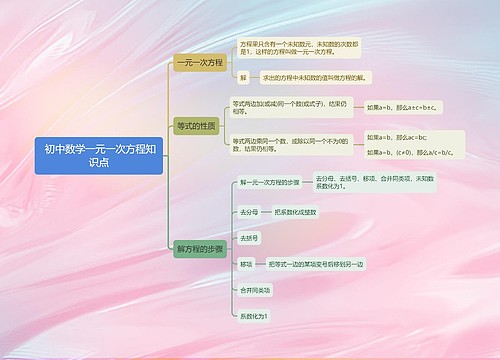
Task: Click the formula 如果a=b，那么a±c=b±c
Action: tap(403, 107)
